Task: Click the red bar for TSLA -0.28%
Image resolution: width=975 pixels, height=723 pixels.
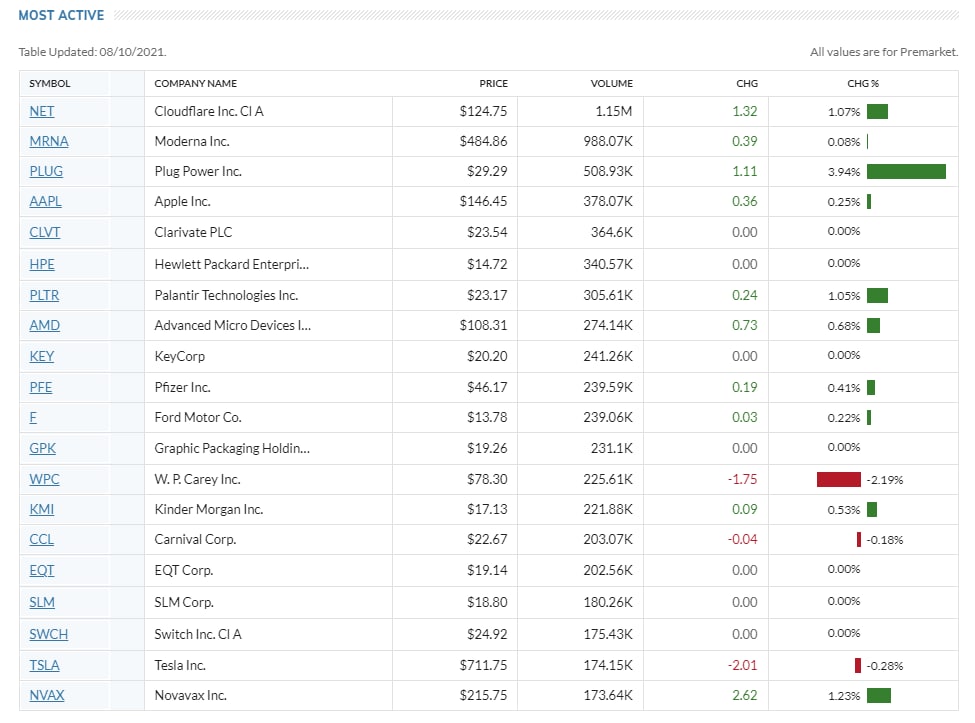Action: pos(857,665)
